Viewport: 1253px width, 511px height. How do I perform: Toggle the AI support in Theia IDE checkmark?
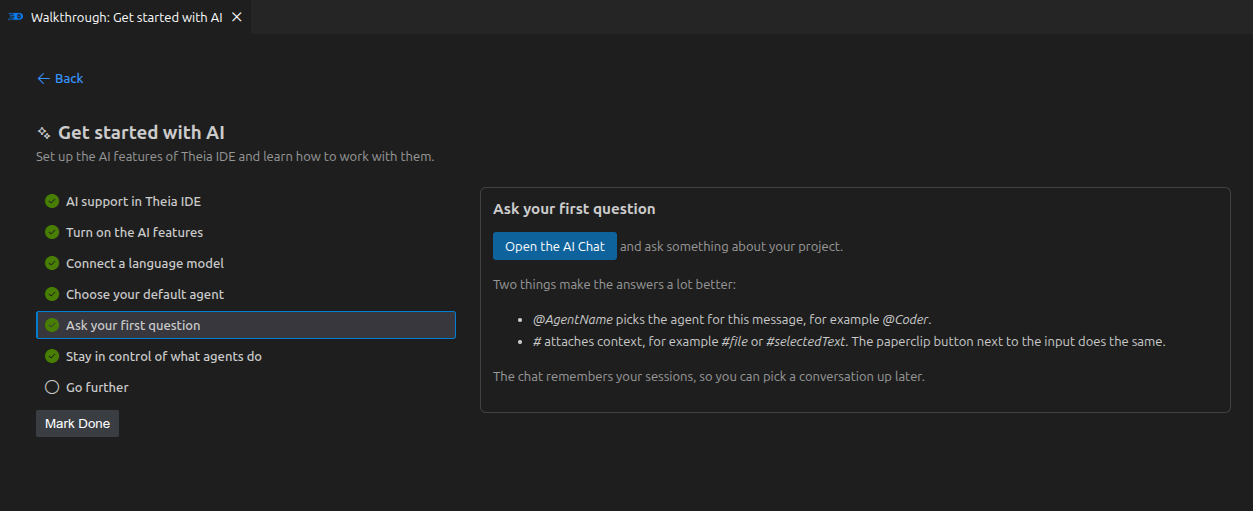click(x=52, y=201)
